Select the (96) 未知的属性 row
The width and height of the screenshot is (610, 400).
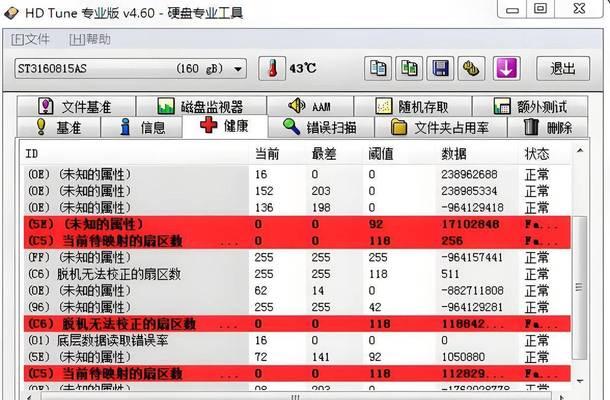[297, 307]
